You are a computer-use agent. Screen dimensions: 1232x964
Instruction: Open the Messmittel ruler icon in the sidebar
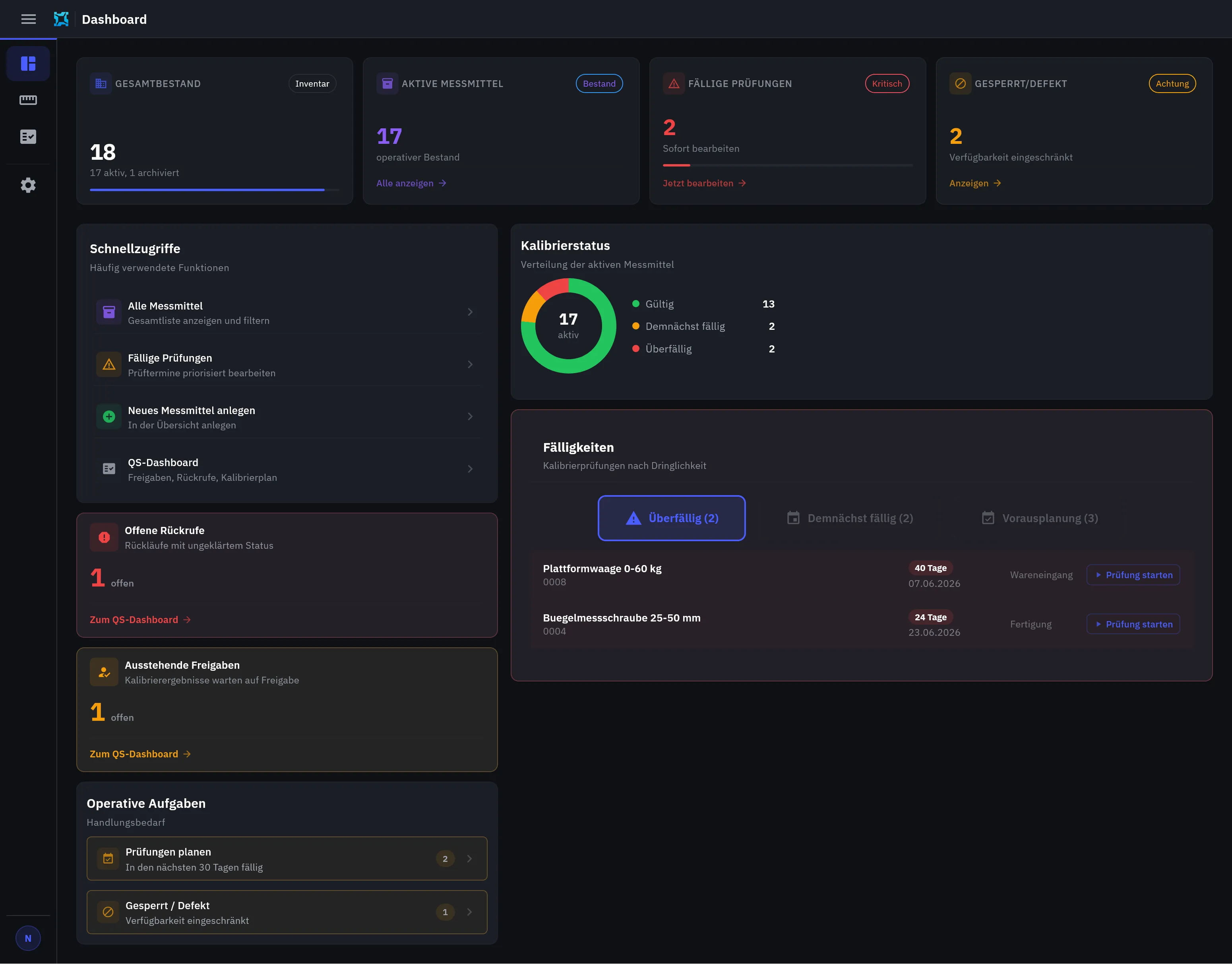point(28,100)
